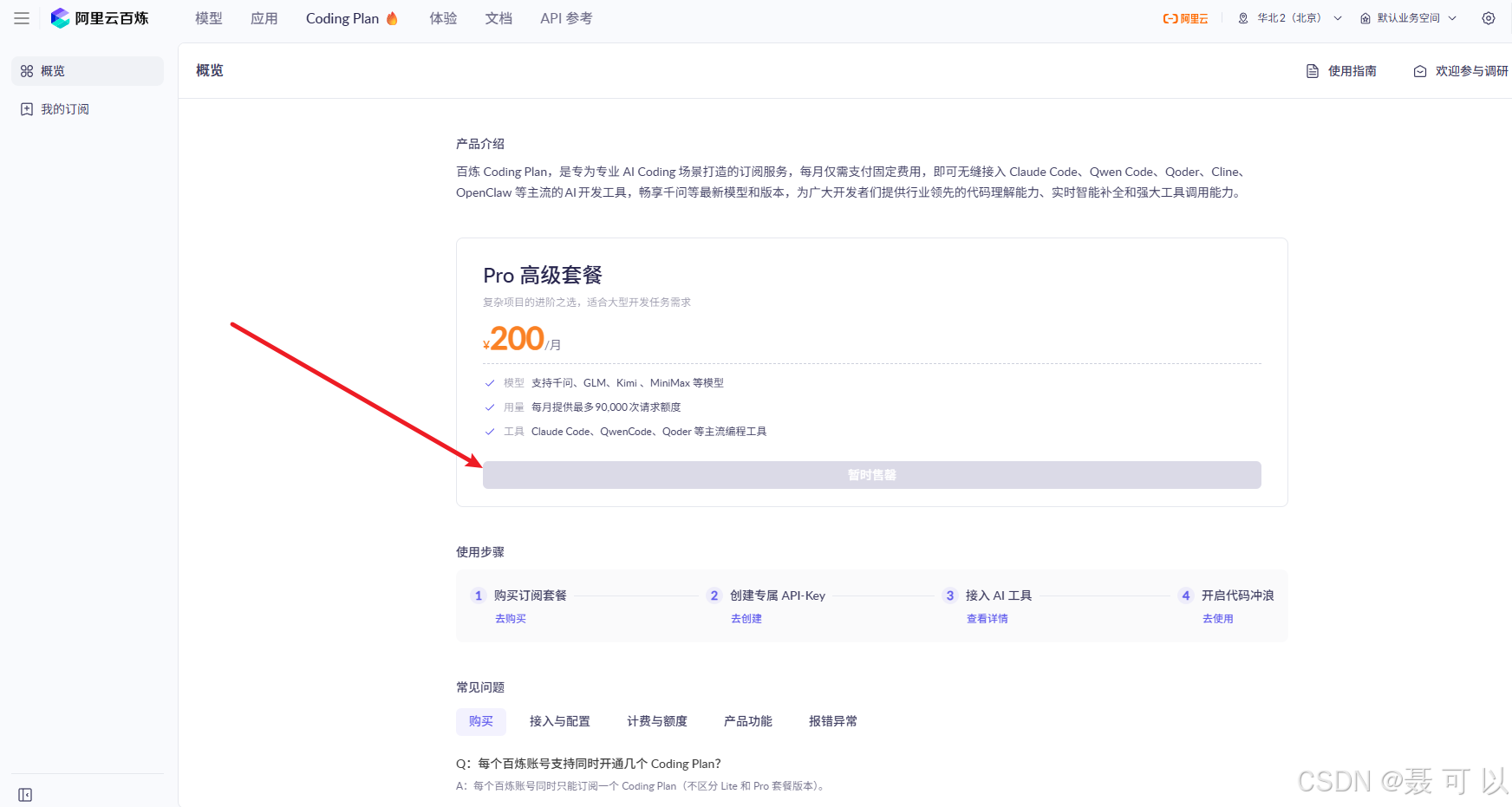Image resolution: width=1512 pixels, height=807 pixels.
Task: Click the disabled 暂时售罄 button
Action: 871,475
